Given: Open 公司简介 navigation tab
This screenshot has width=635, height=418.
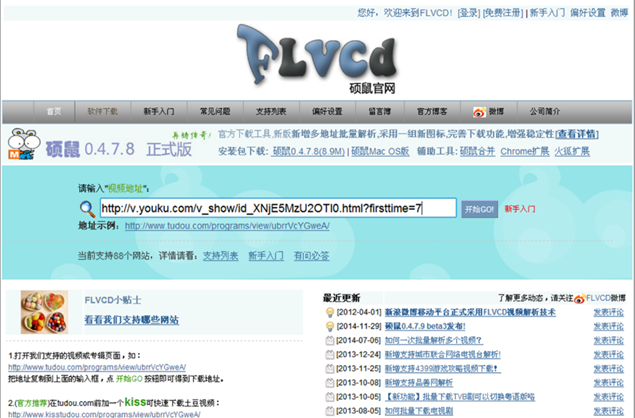Looking at the screenshot, I should pyautogui.click(x=545, y=111).
